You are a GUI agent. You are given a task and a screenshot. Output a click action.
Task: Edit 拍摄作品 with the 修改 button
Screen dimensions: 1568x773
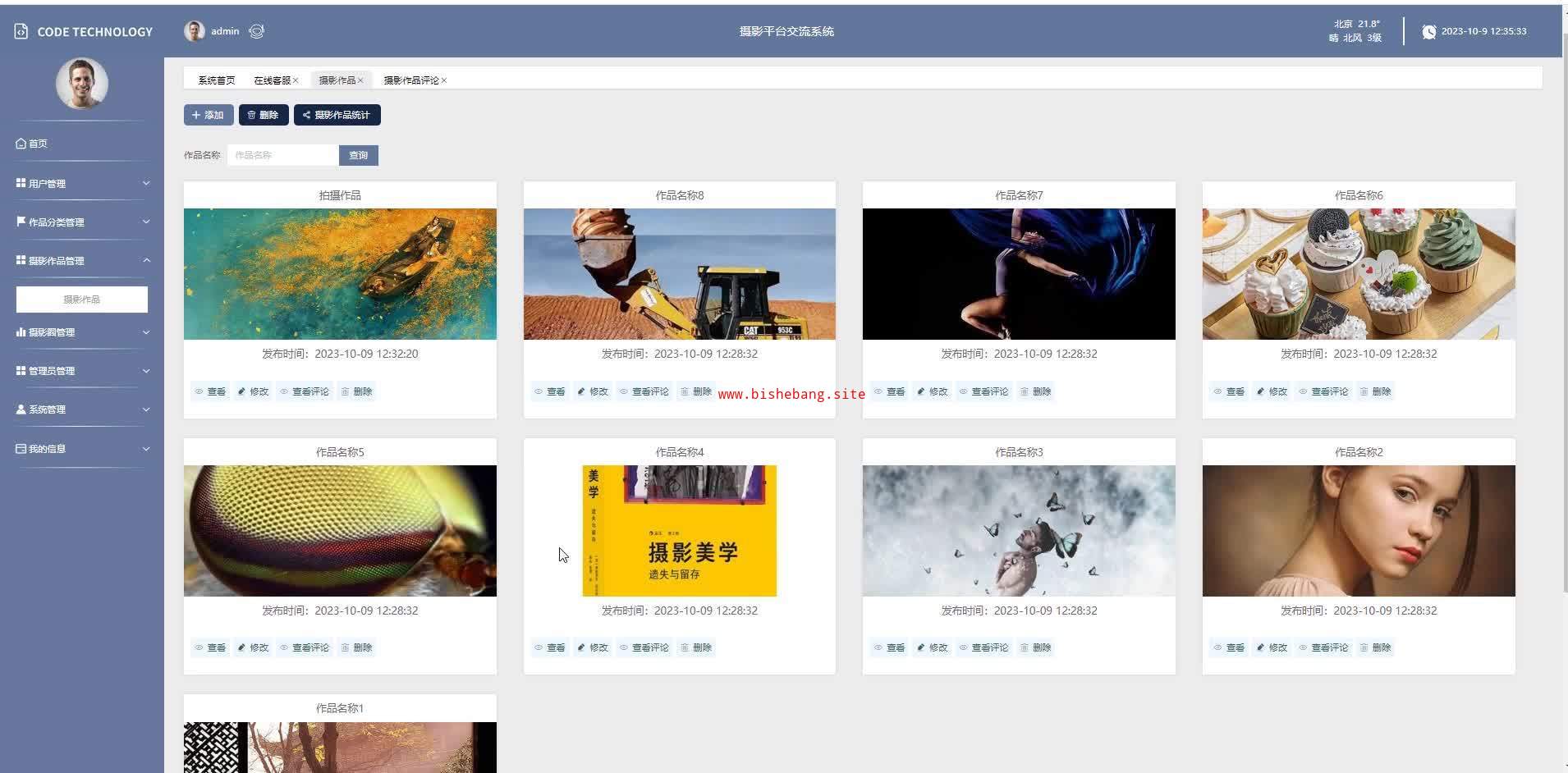[x=253, y=391]
